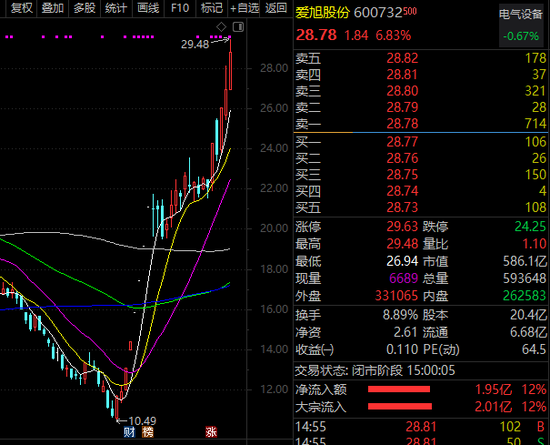Click the 量比 value 1.10
The height and width of the screenshot is (445, 550).
pos(534,244)
